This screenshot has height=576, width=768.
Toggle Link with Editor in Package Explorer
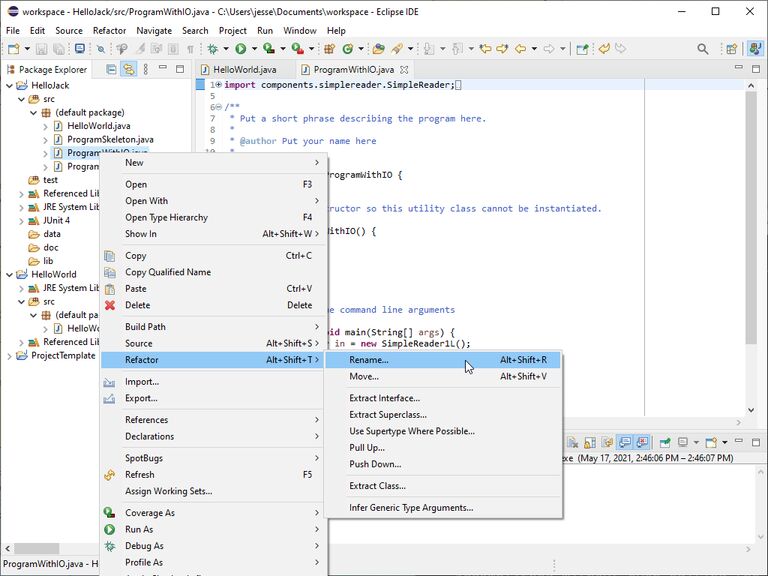[x=127, y=70]
